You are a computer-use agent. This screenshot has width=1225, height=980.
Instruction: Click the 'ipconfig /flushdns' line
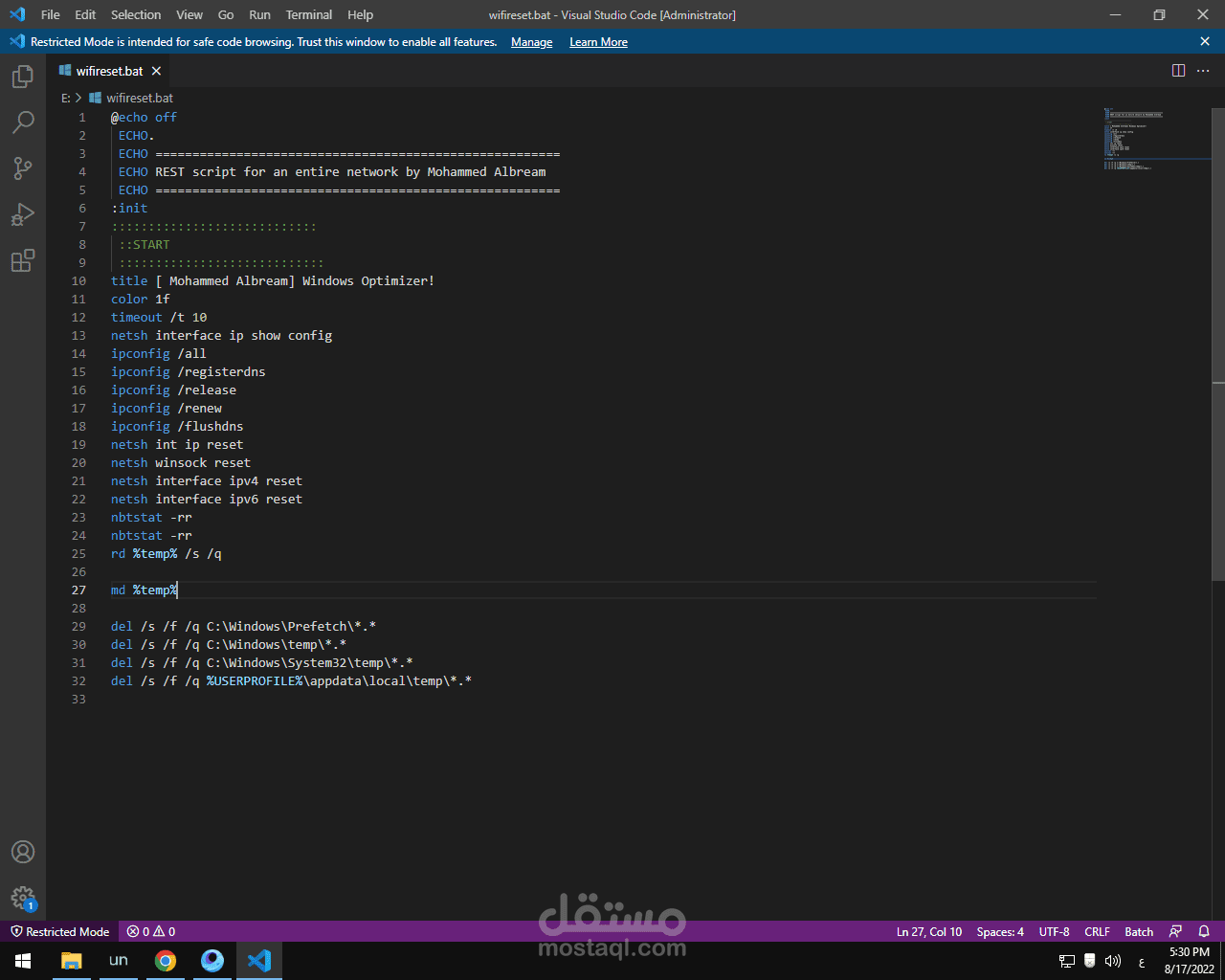point(177,426)
